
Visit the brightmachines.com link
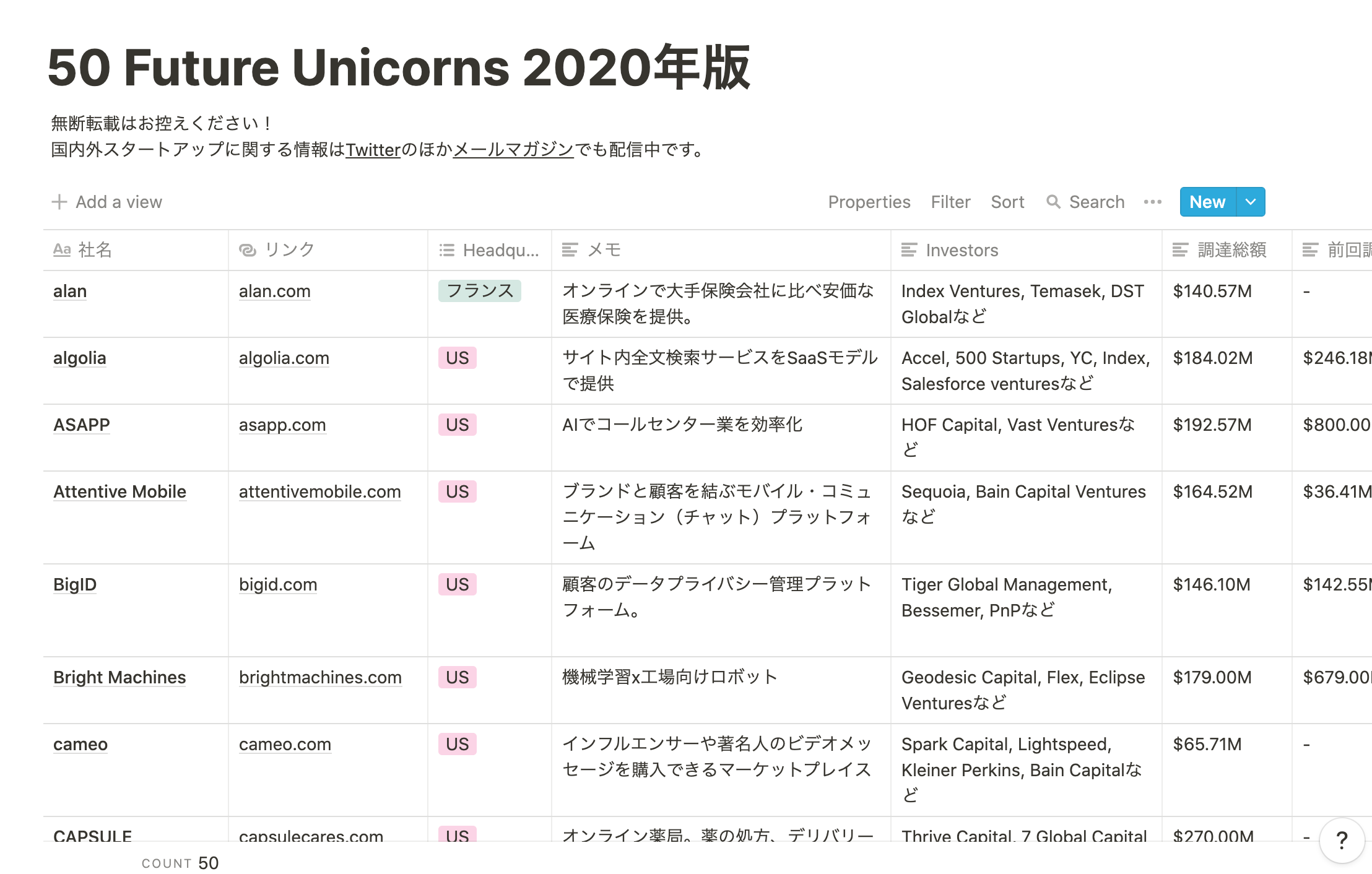(x=320, y=677)
